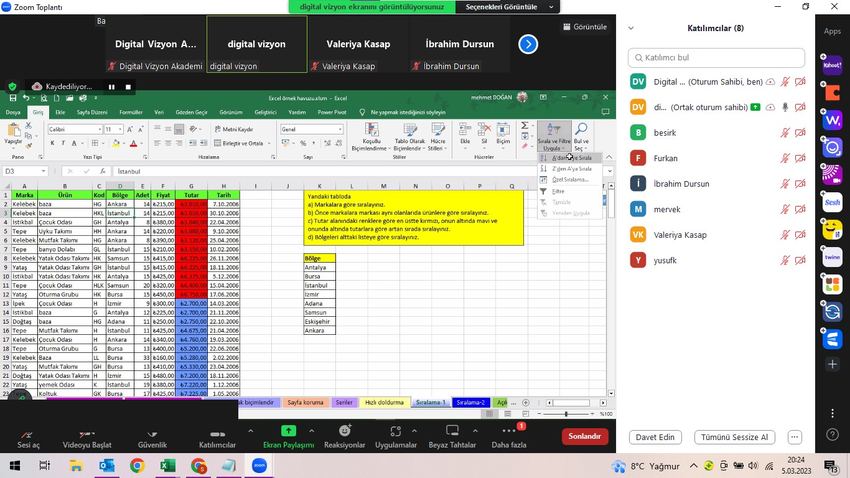Viewport: 850px width, 478px height.
Task: Click Bul ve Seç magnifier in Excel ribbon
Action: pos(581,137)
